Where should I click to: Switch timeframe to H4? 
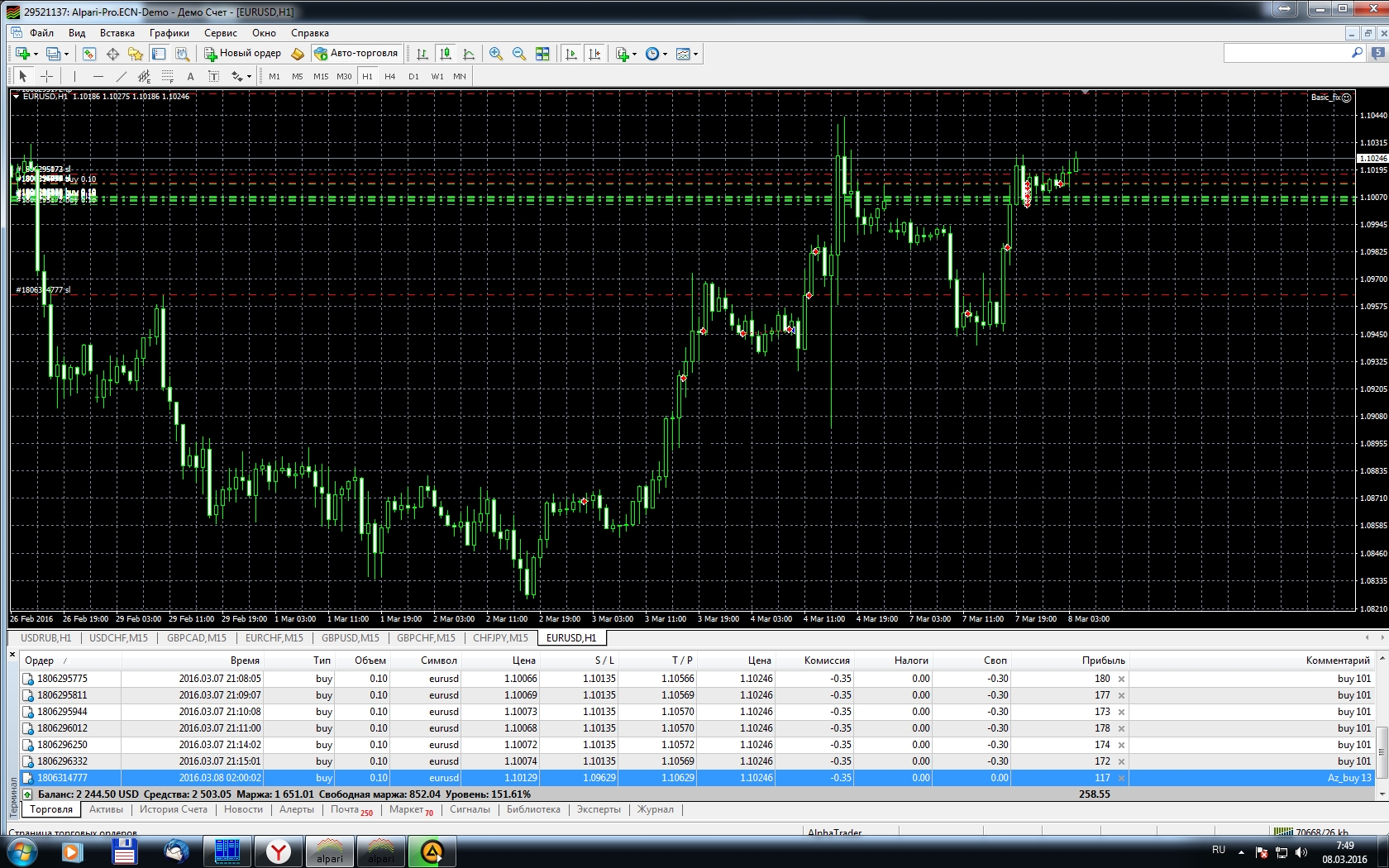tap(390, 76)
